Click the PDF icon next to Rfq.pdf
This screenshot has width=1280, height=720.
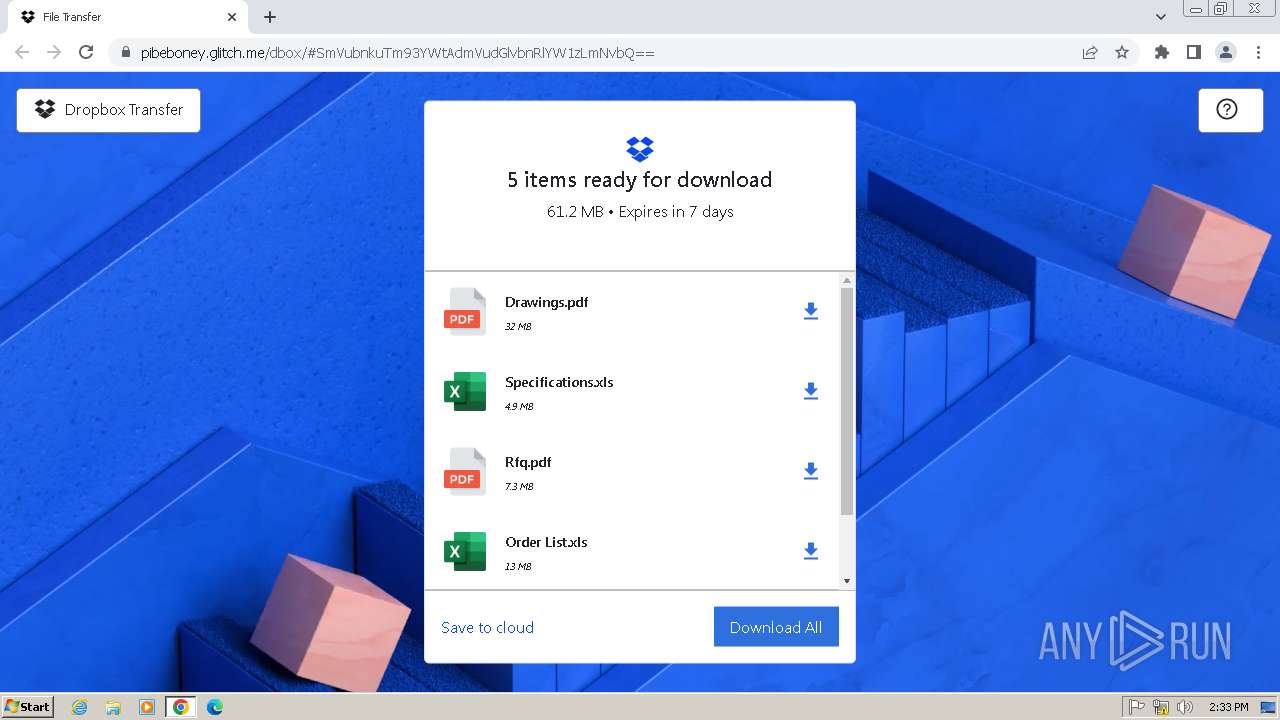click(465, 471)
